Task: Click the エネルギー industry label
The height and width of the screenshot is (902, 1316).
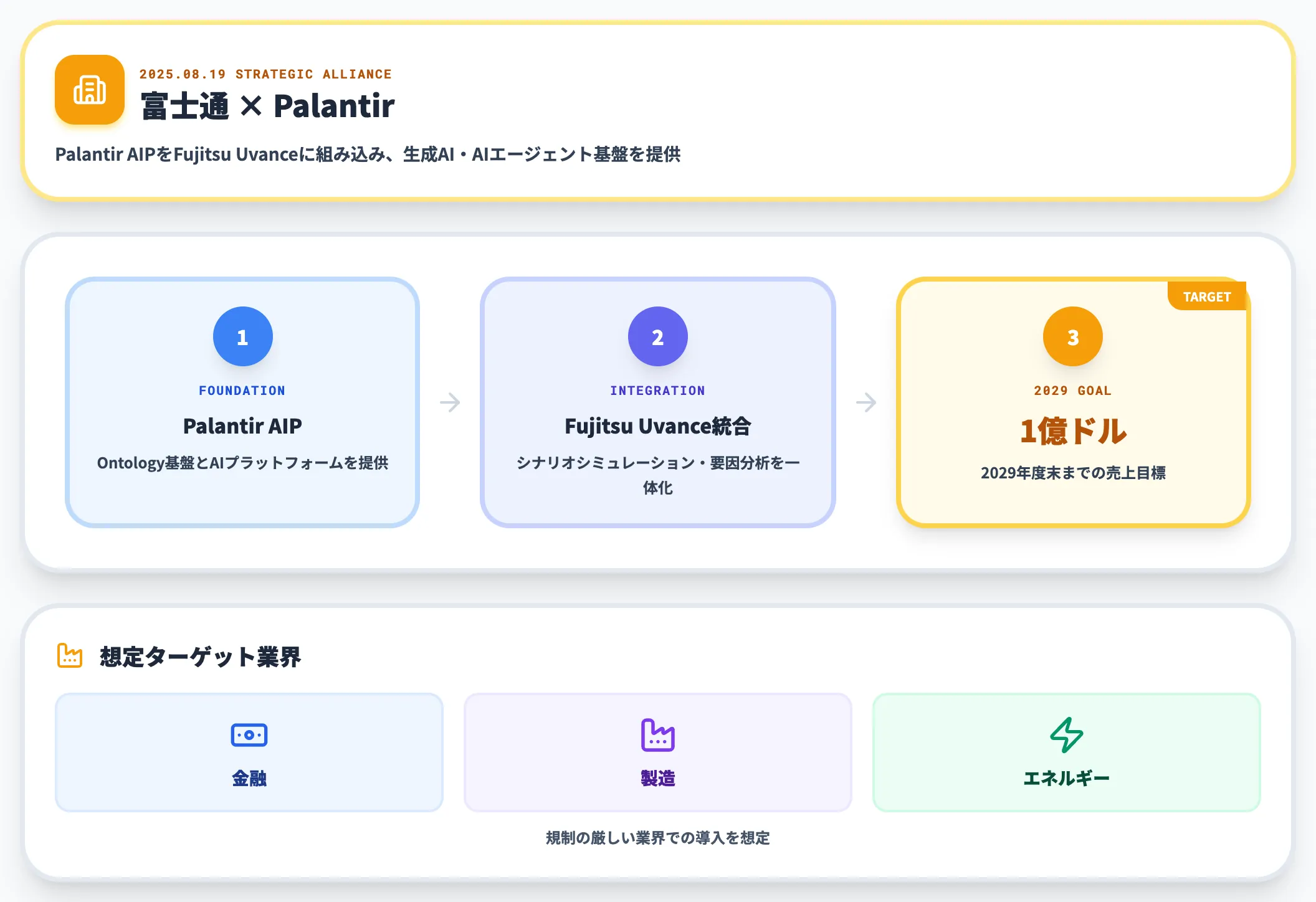Action: tap(1067, 778)
